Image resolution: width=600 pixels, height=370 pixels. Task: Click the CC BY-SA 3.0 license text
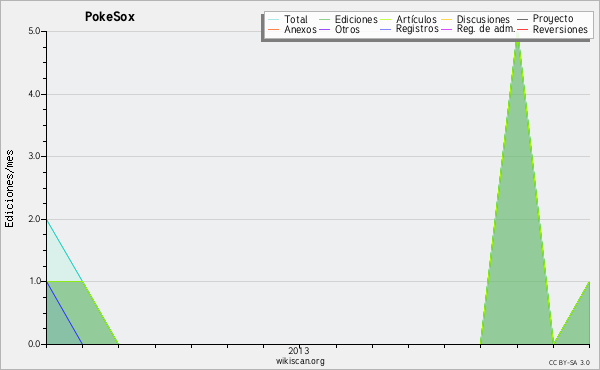point(569,363)
